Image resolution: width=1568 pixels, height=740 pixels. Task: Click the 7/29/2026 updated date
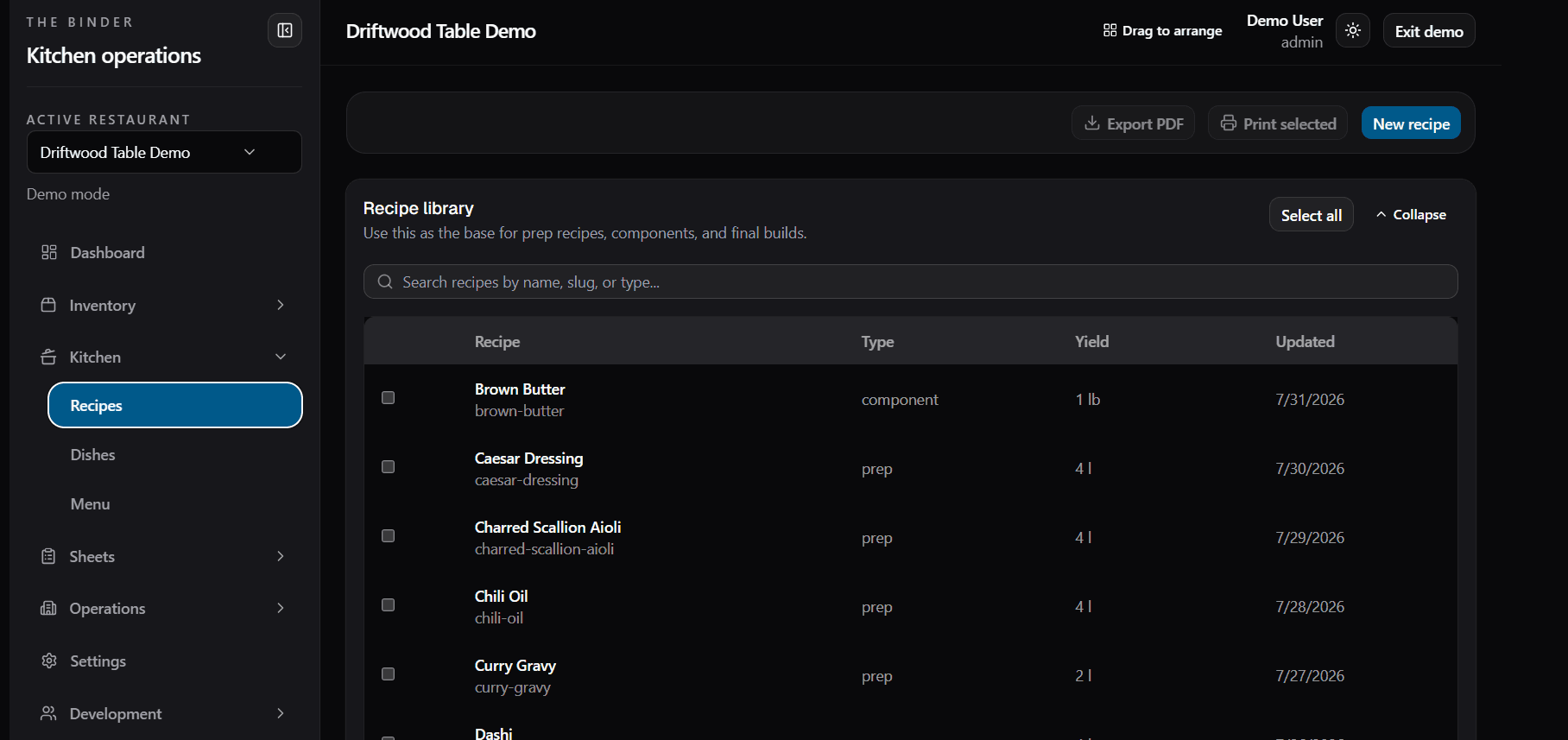1310,537
